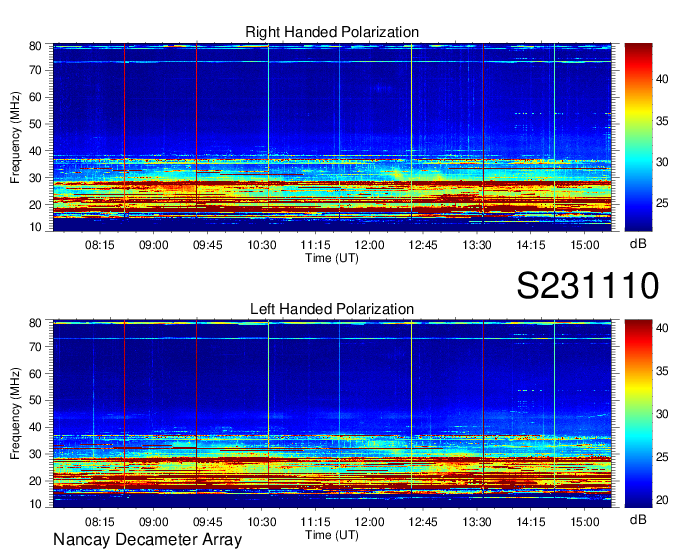Click the 30 value on the right-handed color bar
The height and width of the screenshot is (552, 680).
pos(662,162)
